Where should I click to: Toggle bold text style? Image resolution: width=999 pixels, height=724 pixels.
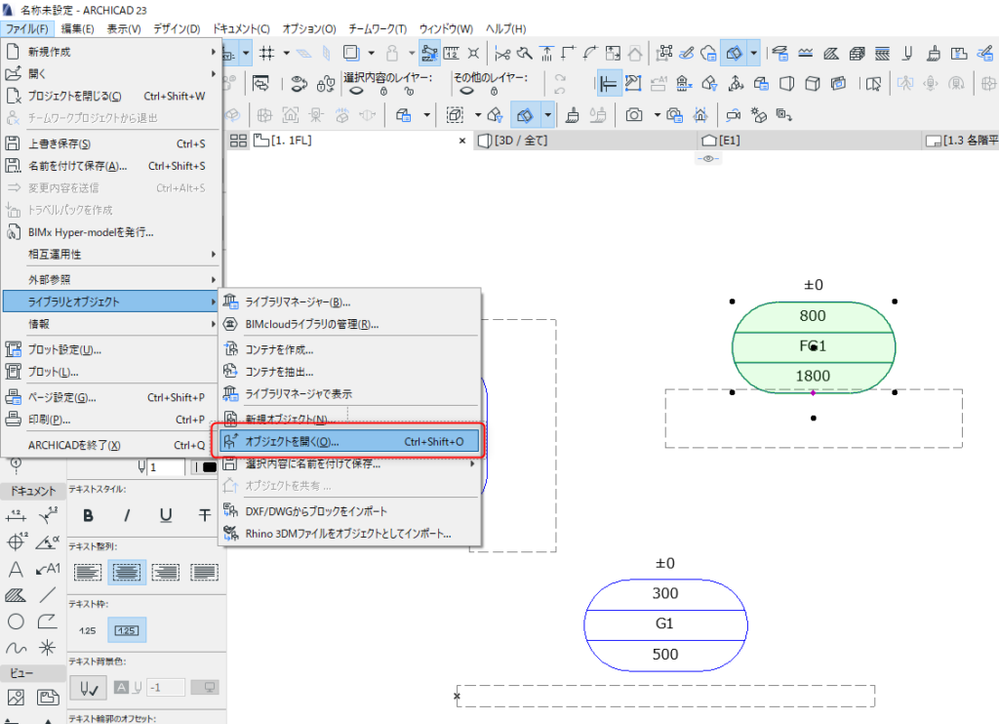click(x=88, y=515)
